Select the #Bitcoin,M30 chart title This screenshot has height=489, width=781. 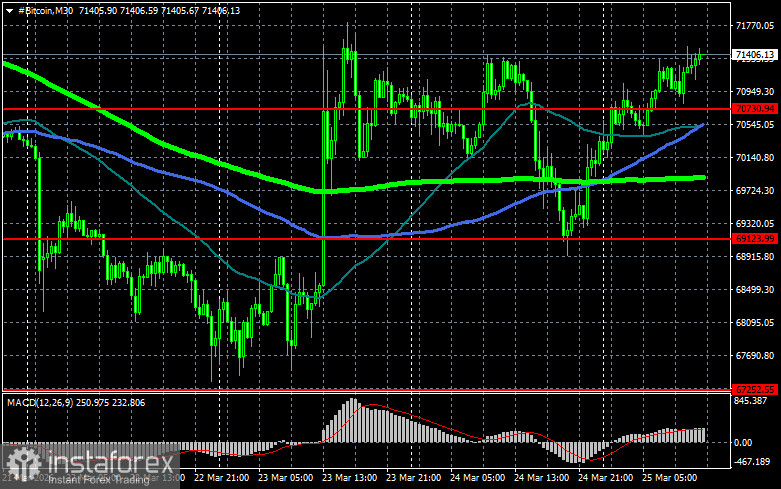pos(45,10)
